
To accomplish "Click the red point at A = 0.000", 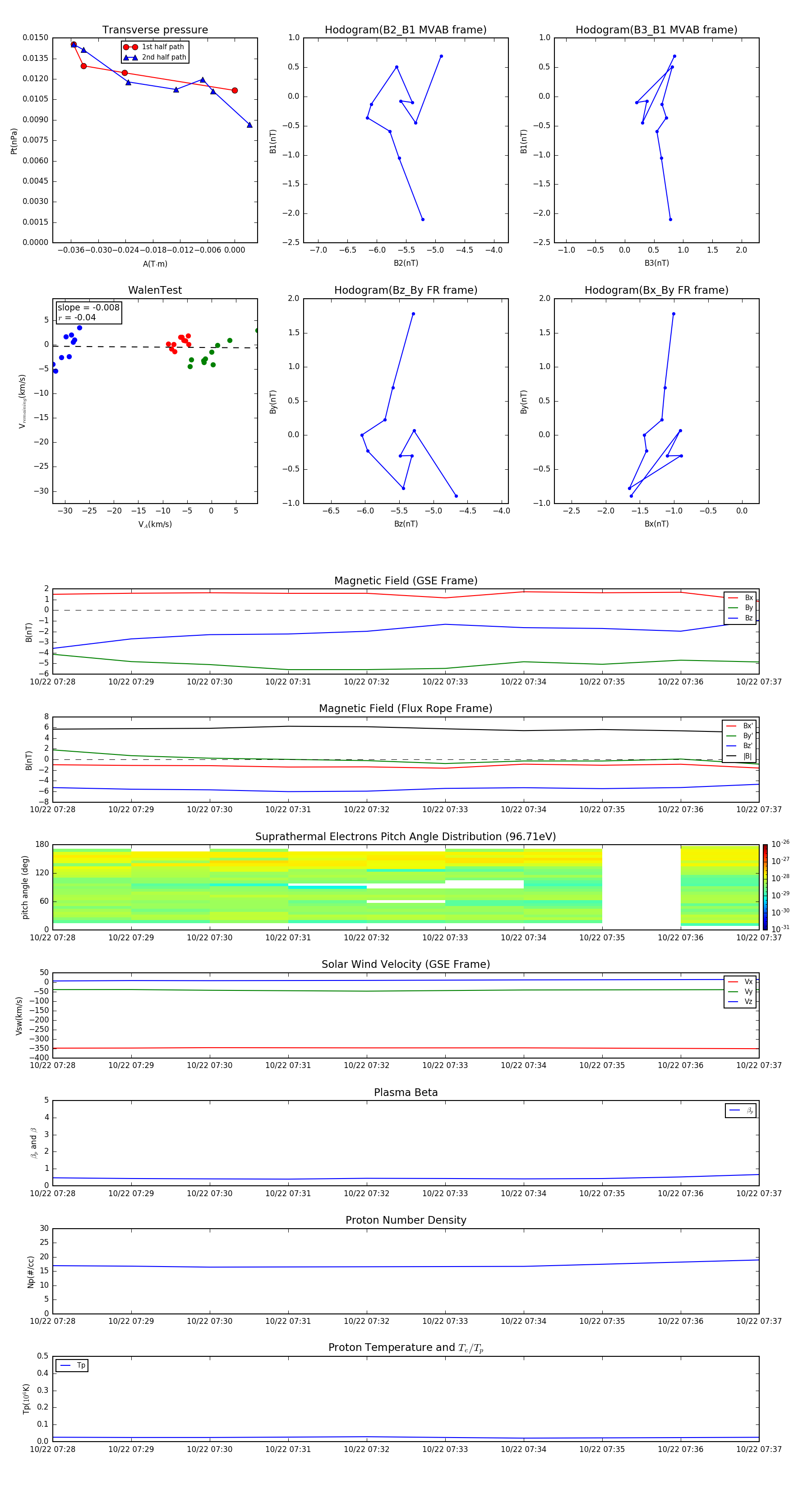I will tap(235, 91).
